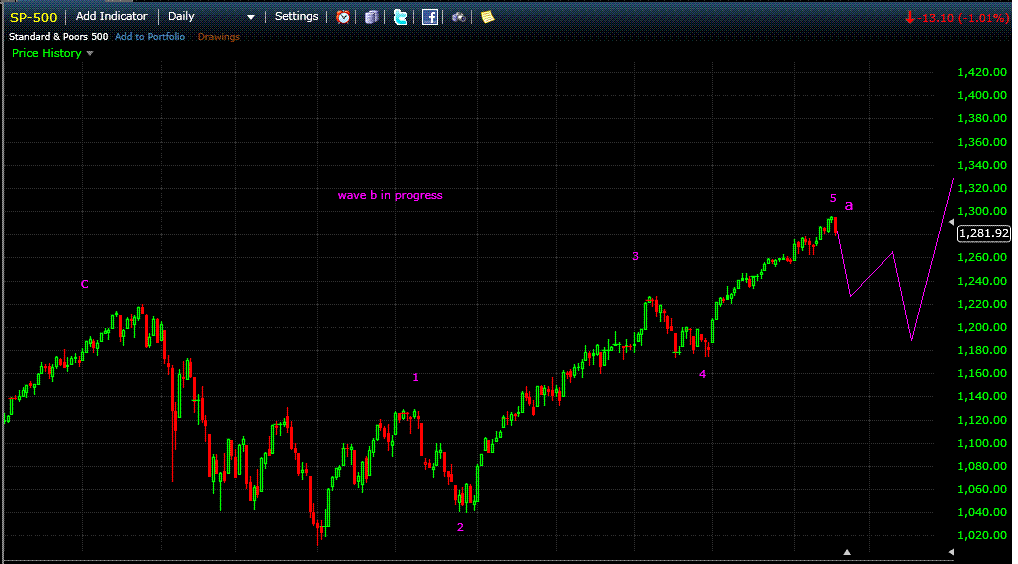Select the magenta wave label '2'
The image size is (1018, 564).
460,527
